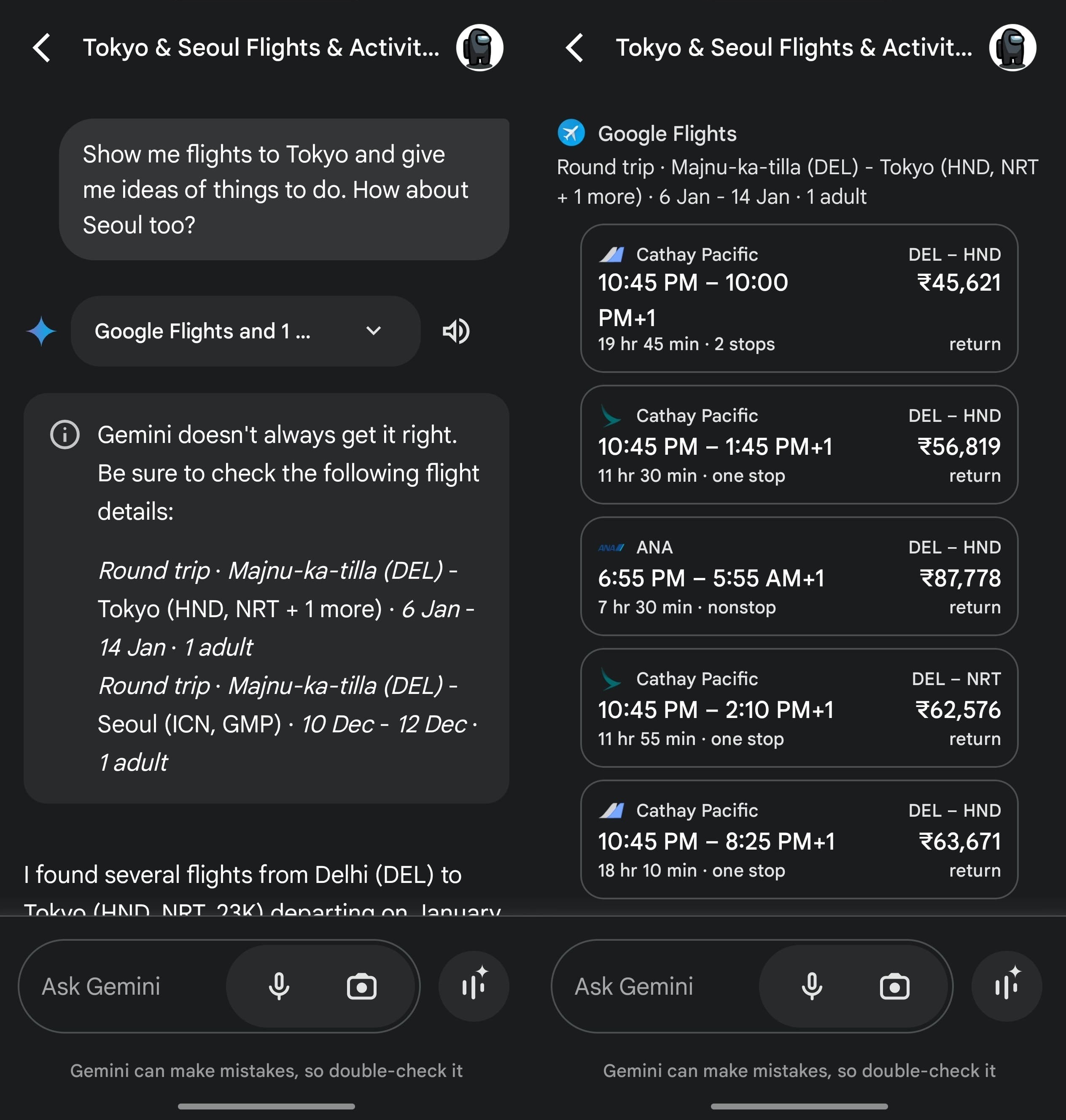Select the ANA nonstop ₹87,778 flight
This screenshot has width=1066, height=1120.
click(x=799, y=576)
